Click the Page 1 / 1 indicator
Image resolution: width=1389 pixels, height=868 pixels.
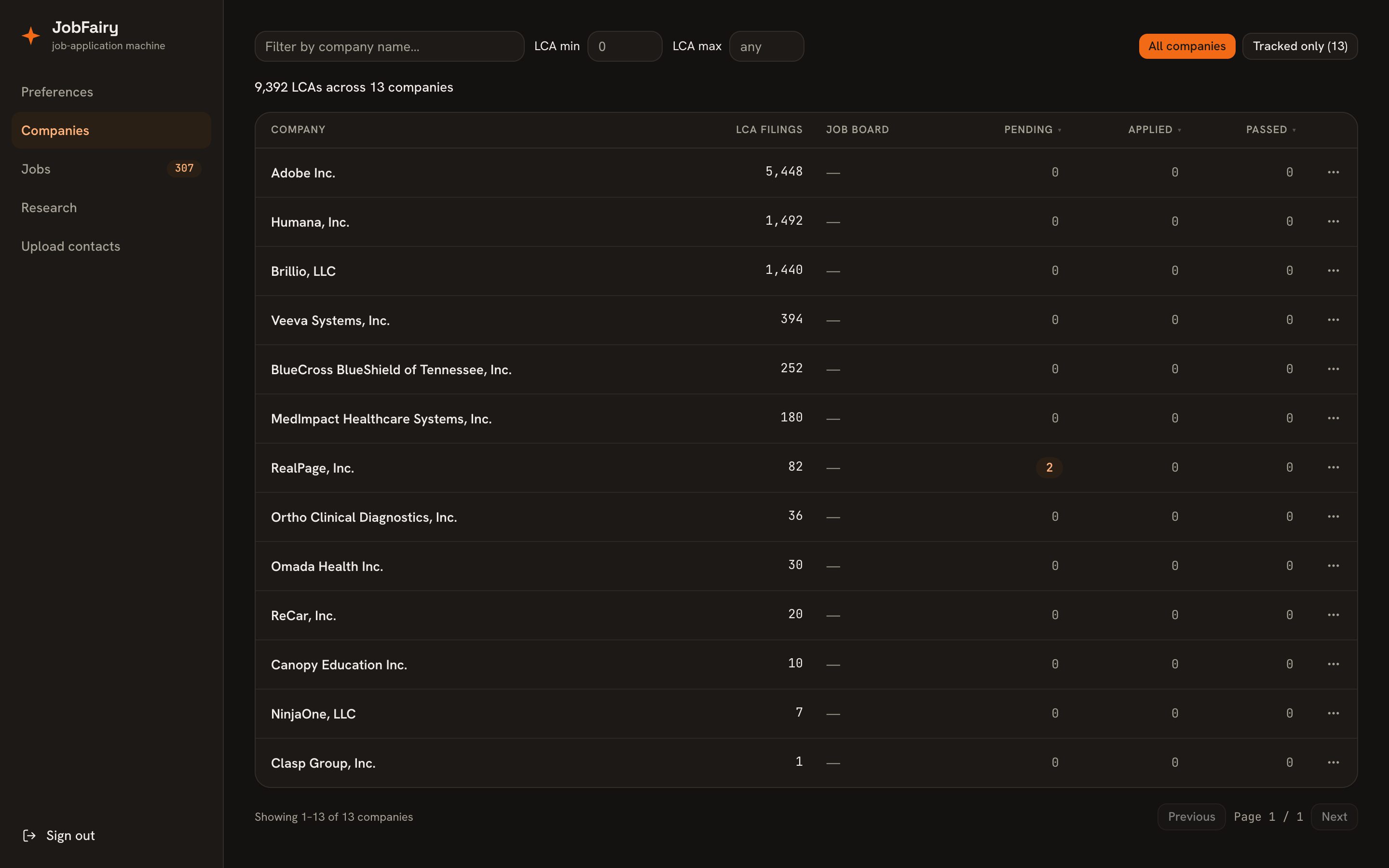coord(1268,817)
